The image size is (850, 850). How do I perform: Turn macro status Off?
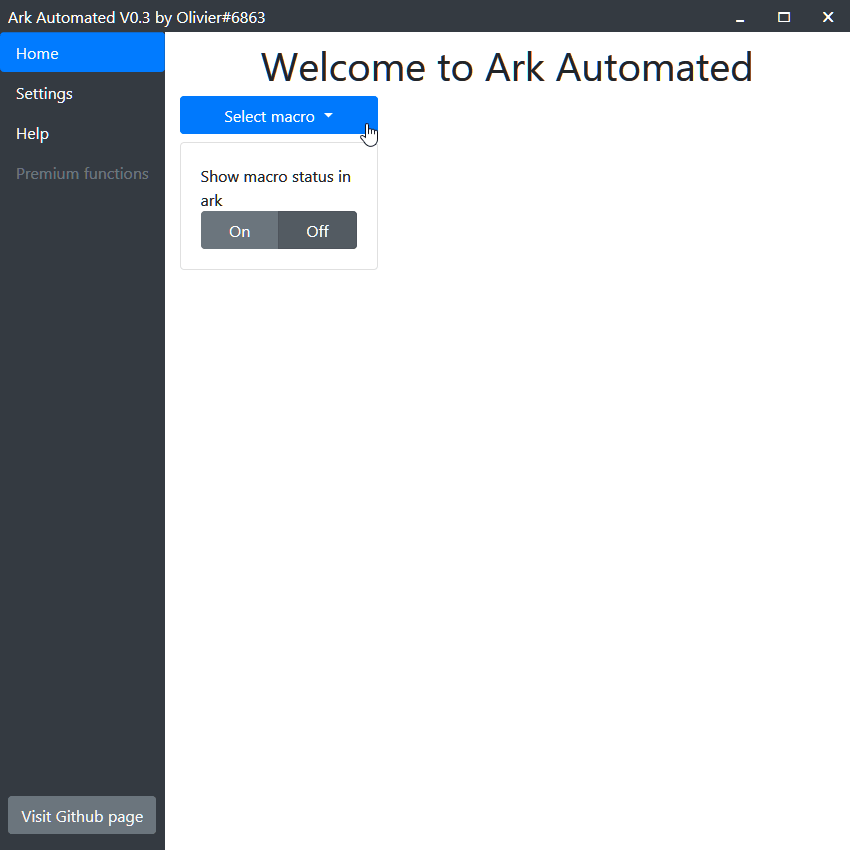pos(318,230)
